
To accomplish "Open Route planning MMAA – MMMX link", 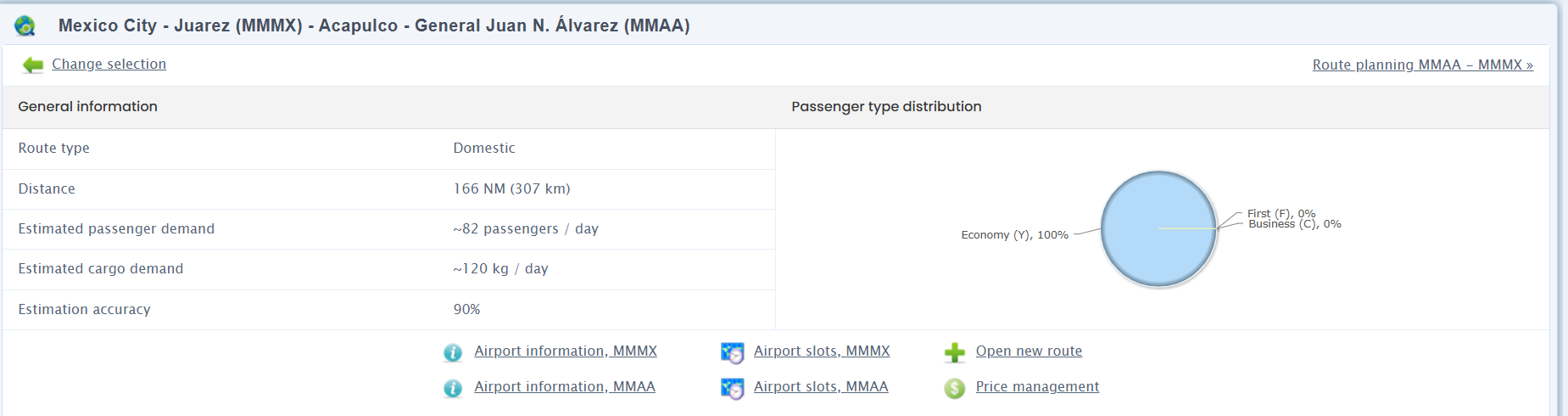I will point(1423,65).
